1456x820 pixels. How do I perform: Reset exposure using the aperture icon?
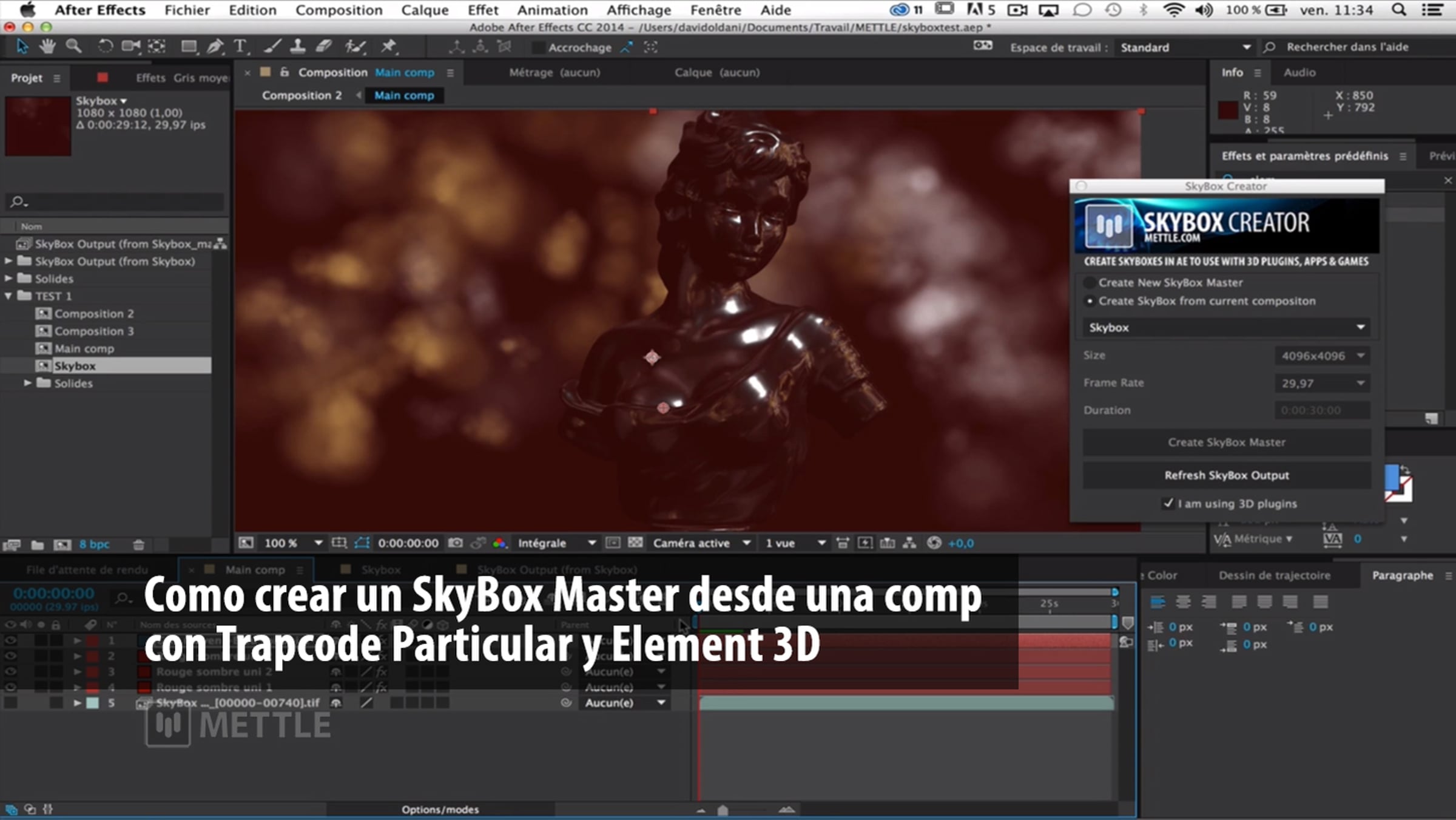pos(934,543)
